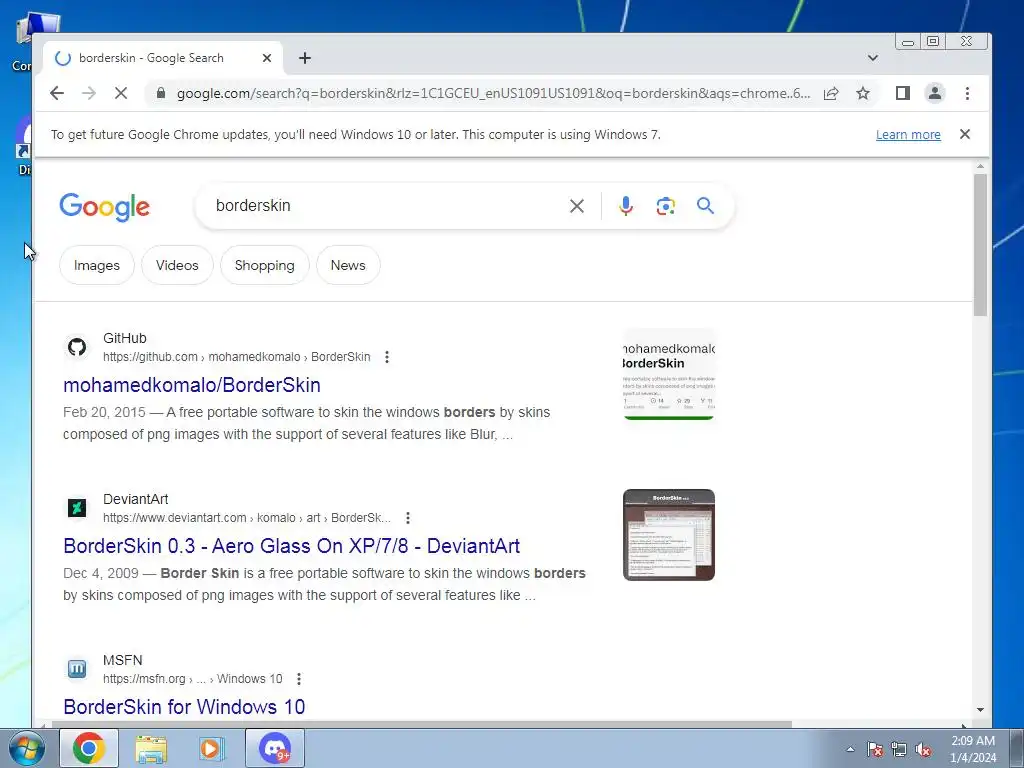Click the Chrome taskbar icon
1024x768 pixels.
tap(89, 748)
